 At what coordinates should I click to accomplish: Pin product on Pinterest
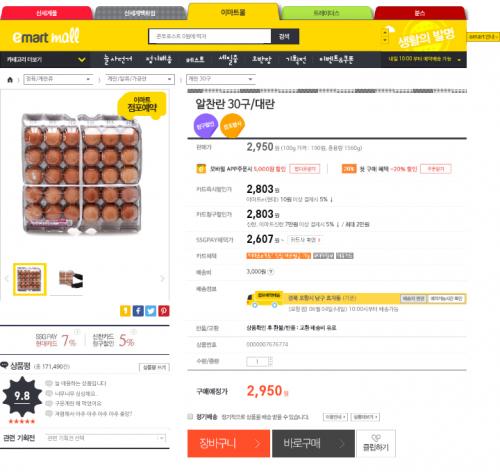coord(164,311)
